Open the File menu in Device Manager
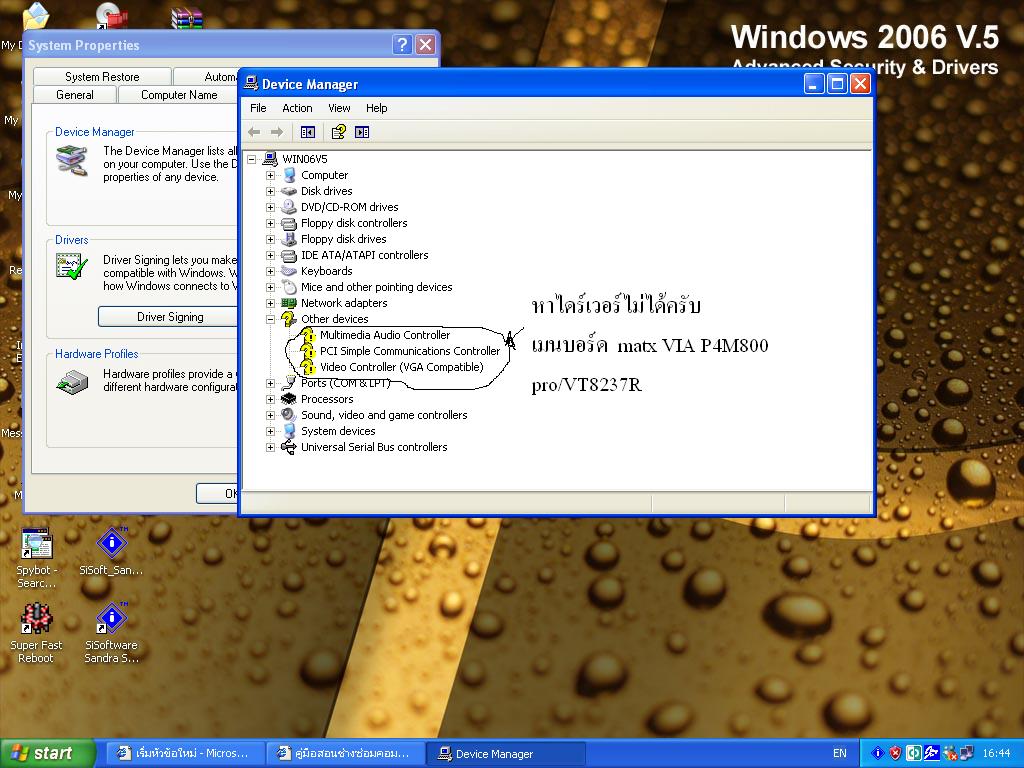The image size is (1024, 768). [259, 108]
